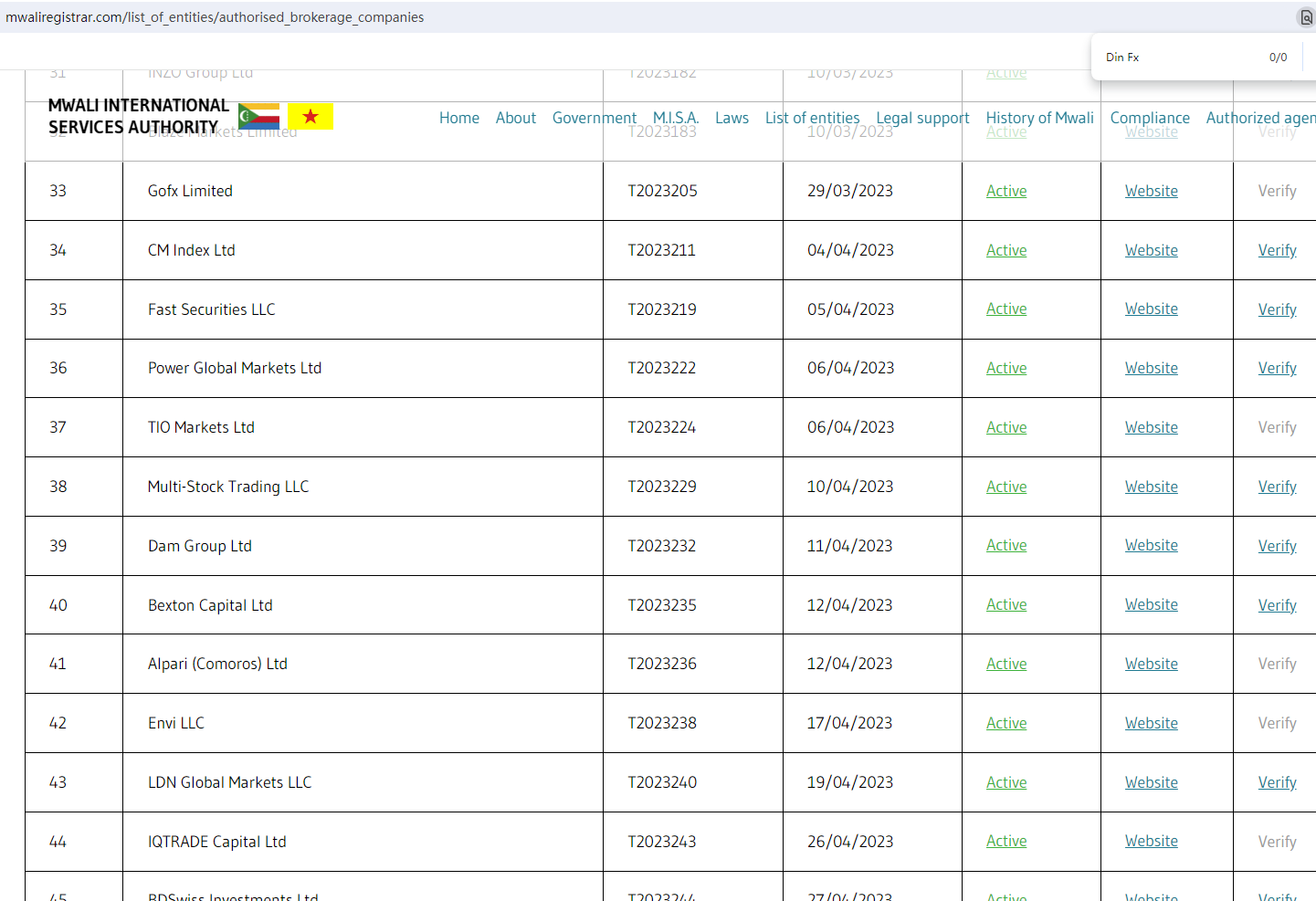The width and height of the screenshot is (1316, 901).
Task: Open the Laws menu item
Action: (x=732, y=118)
